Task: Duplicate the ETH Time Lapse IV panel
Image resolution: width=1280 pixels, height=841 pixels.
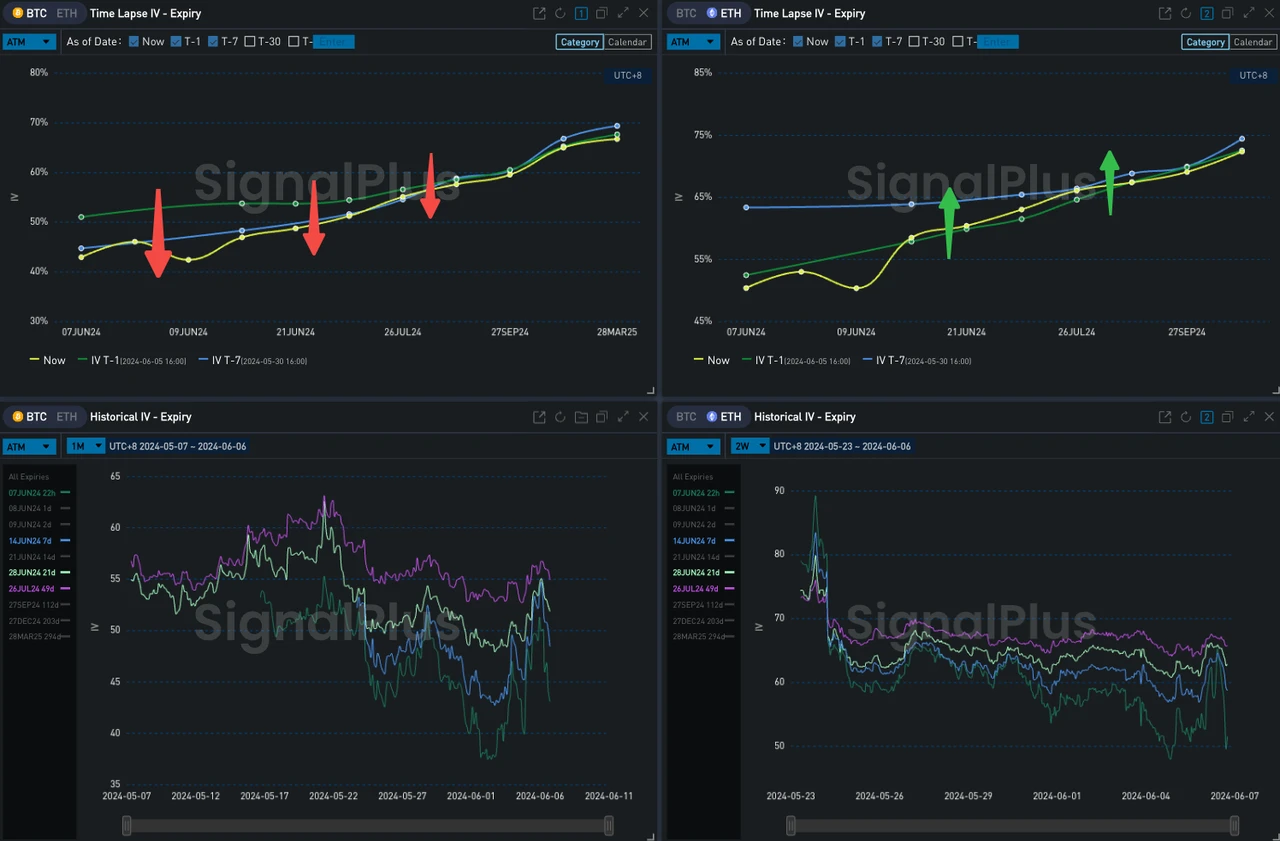Action: (1227, 13)
